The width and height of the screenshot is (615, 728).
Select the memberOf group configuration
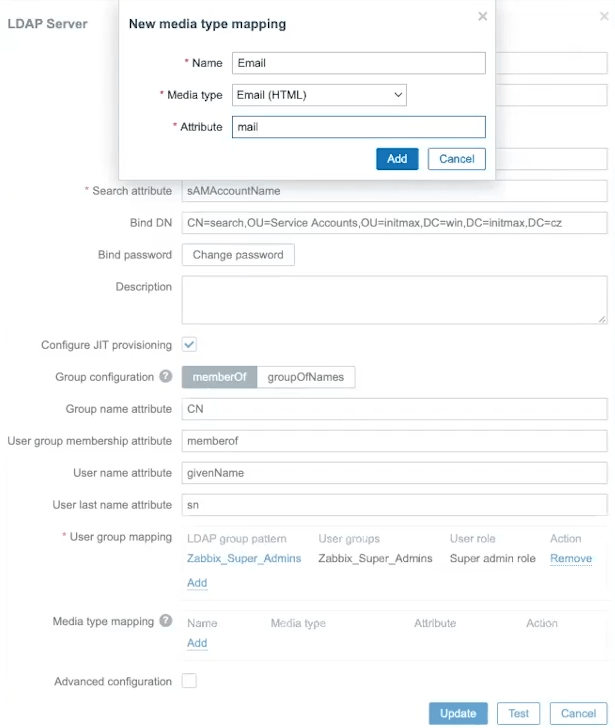(219, 377)
